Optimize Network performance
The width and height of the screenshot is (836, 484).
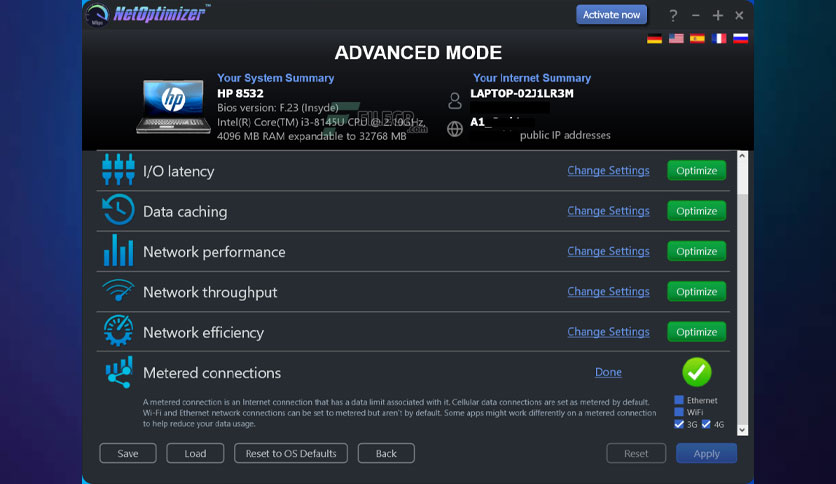[x=696, y=251]
